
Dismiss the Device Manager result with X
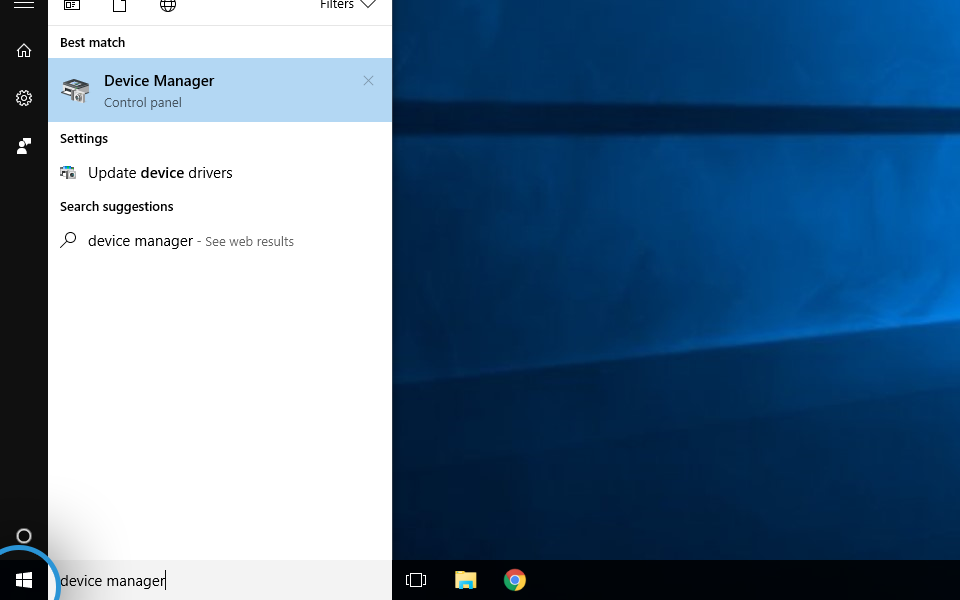pos(368,81)
